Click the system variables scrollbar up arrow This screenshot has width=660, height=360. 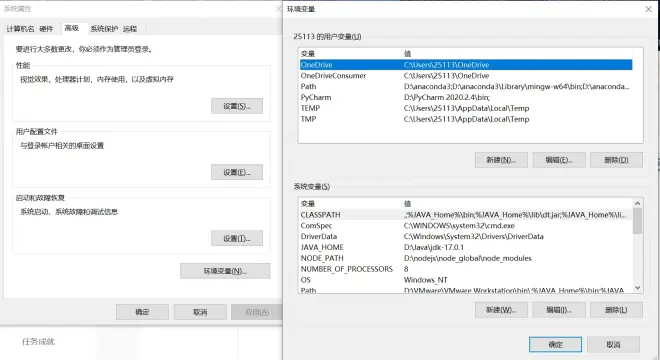637,203
